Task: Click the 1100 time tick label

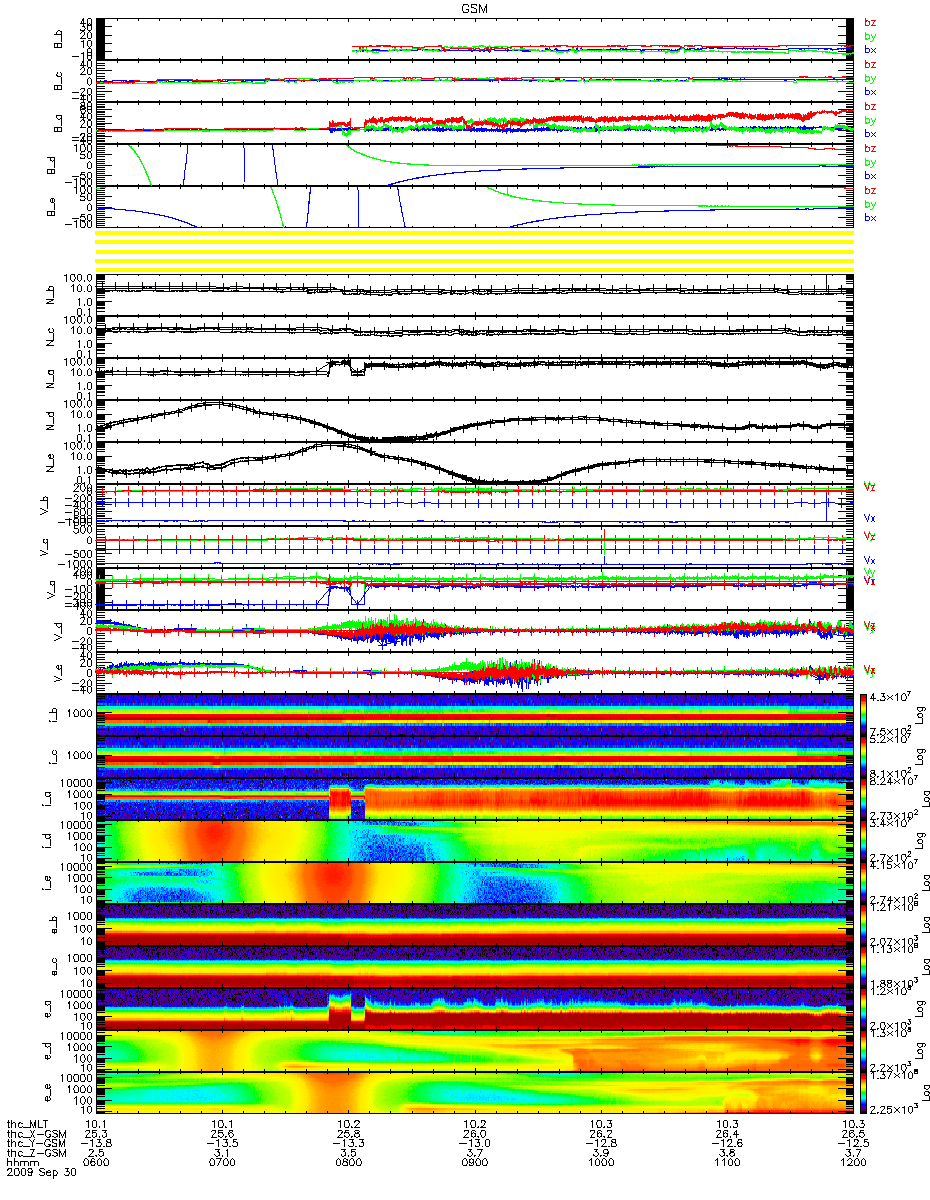Action: [x=727, y=1164]
